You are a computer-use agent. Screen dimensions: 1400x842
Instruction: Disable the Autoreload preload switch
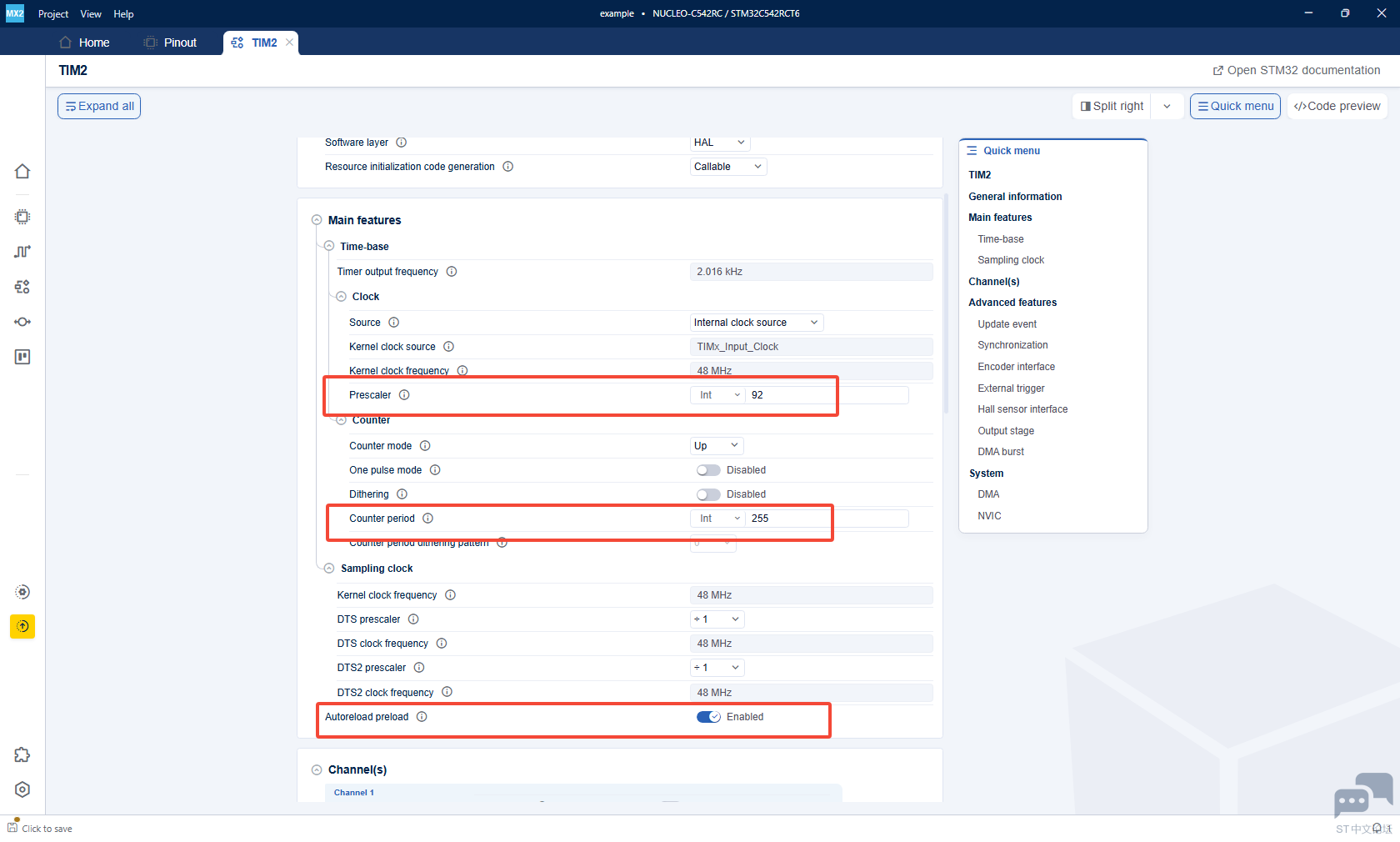click(708, 717)
